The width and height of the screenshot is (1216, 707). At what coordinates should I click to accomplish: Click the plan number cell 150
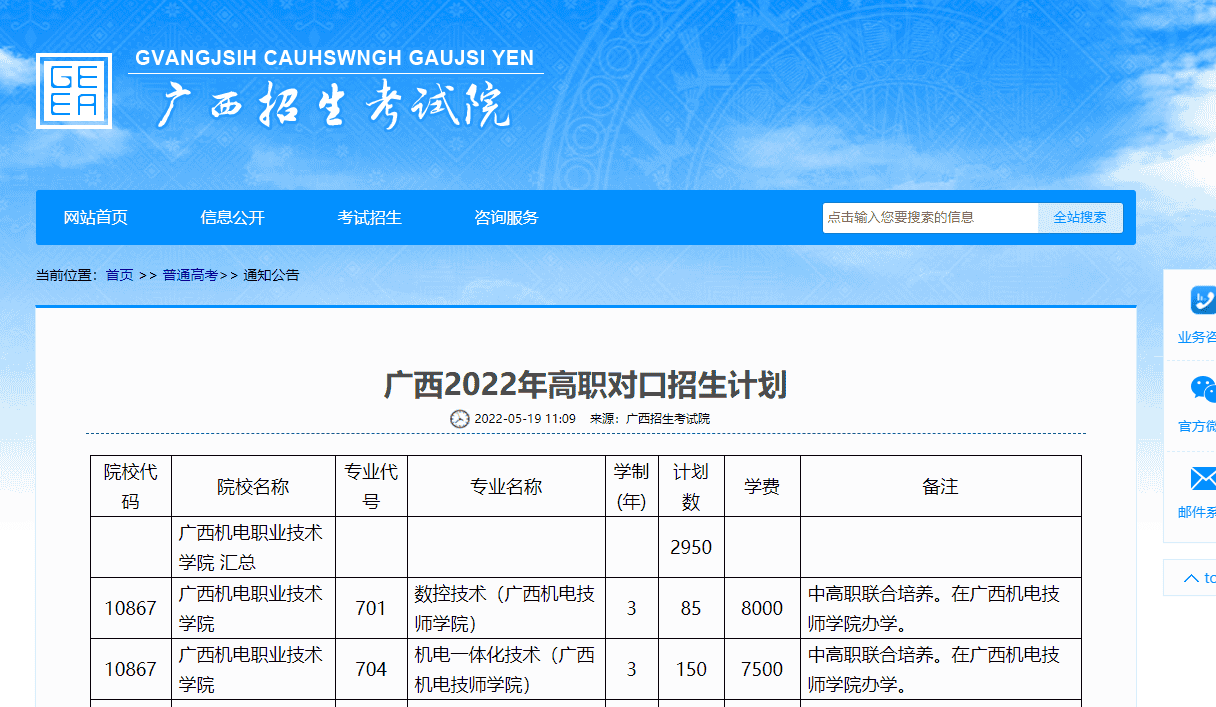[691, 669]
